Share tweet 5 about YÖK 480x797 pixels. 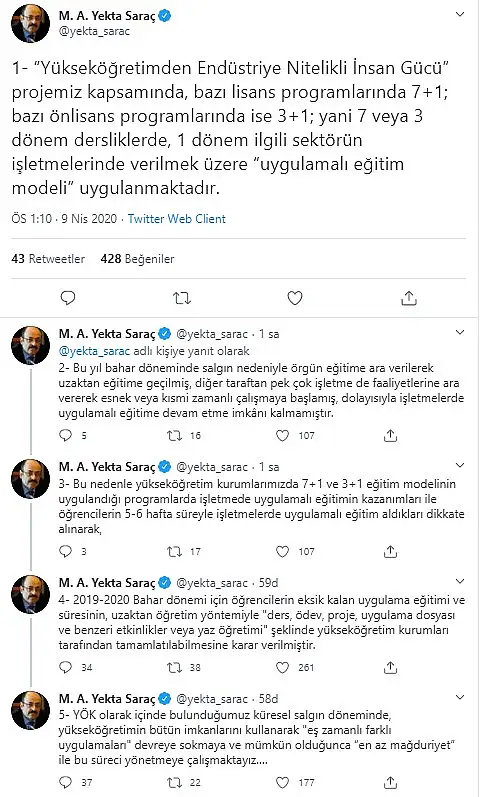[x=390, y=782]
